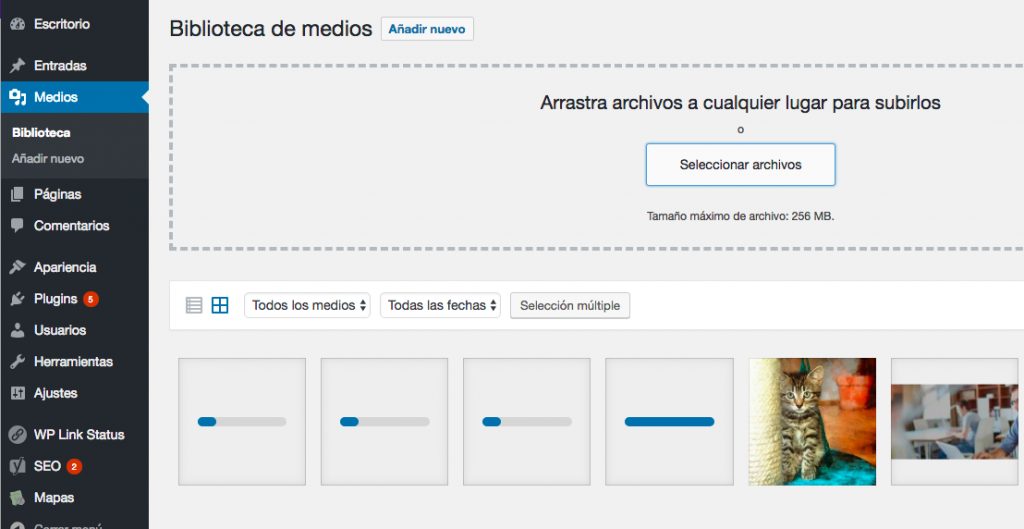1024x529 pixels.
Task: Open the Mapas menu item
Action: coord(74,498)
